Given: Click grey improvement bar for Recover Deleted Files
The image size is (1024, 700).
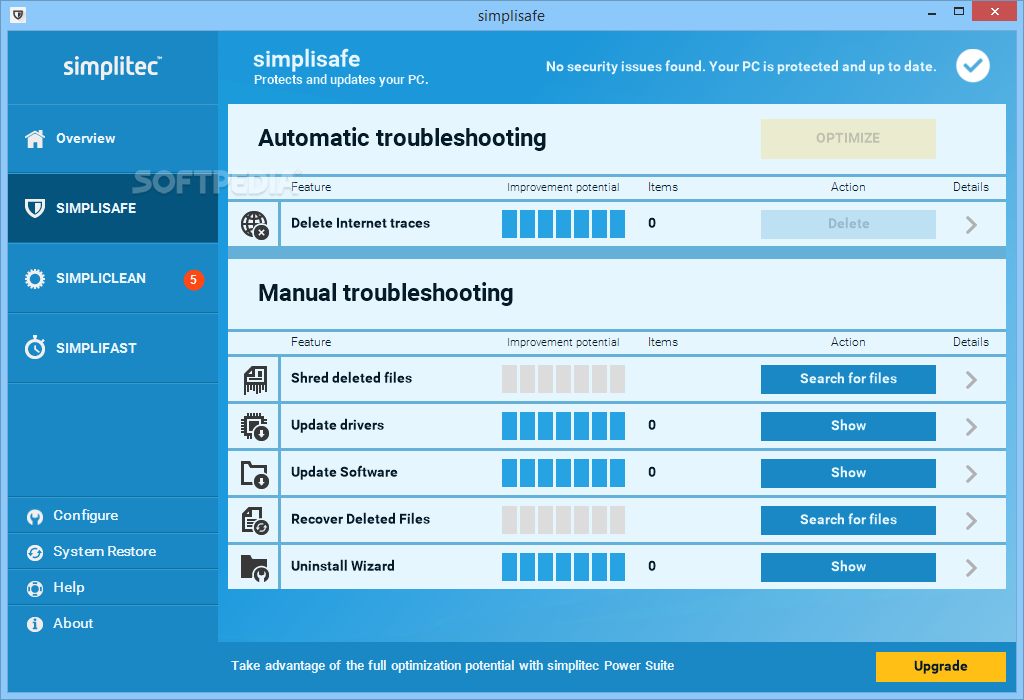Looking at the screenshot, I should click(563, 520).
